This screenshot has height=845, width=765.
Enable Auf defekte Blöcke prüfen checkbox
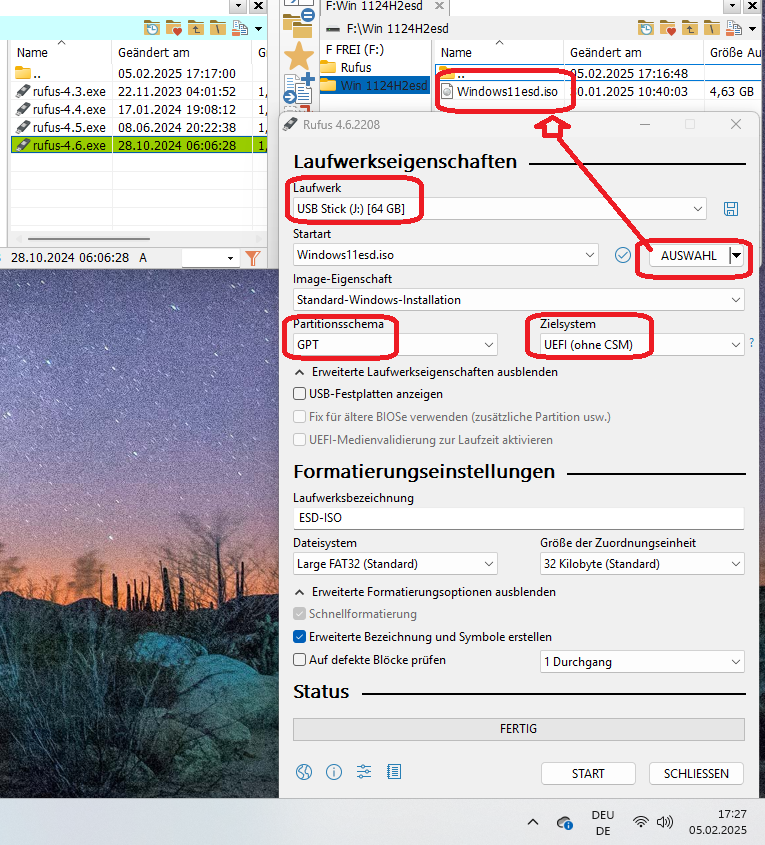pyautogui.click(x=300, y=660)
